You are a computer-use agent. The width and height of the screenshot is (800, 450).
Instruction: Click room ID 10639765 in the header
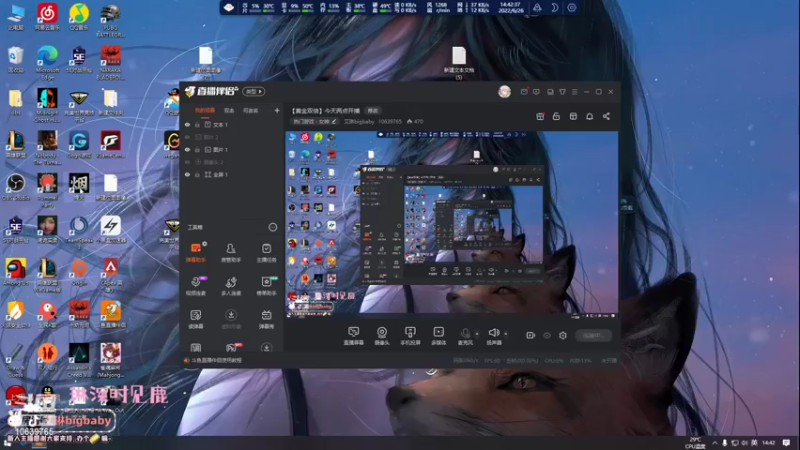click(390, 121)
